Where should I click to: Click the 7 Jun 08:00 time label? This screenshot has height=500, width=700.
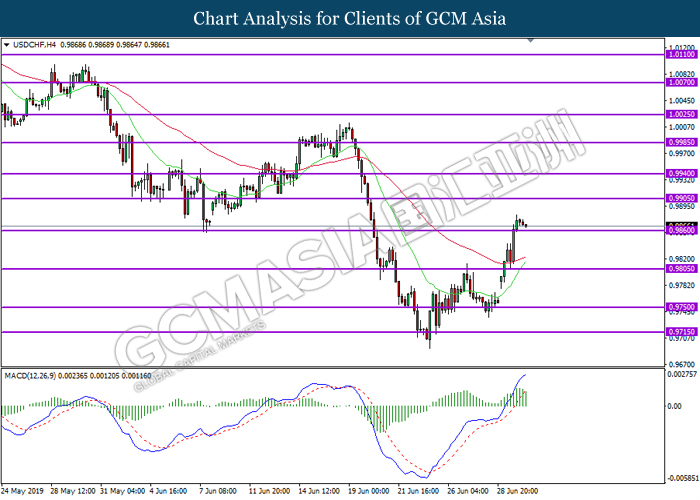pyautogui.click(x=218, y=491)
